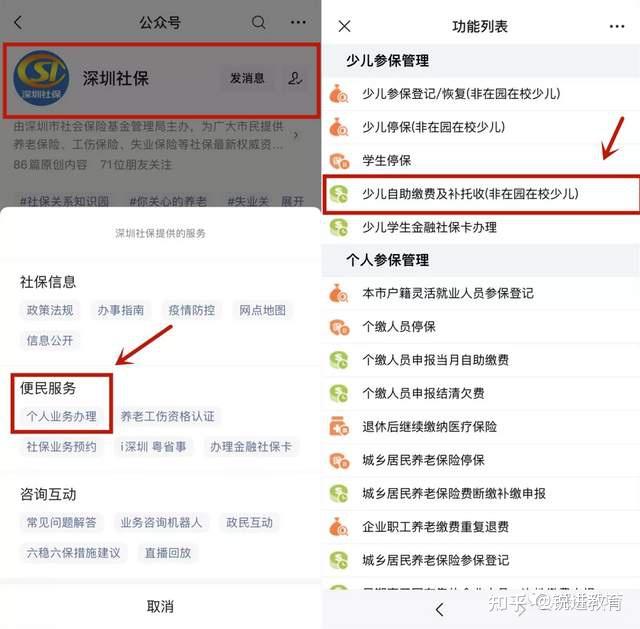The image size is (640, 629).
Task: Open the three-dot menu beside 公众号 title
Action: point(298,22)
